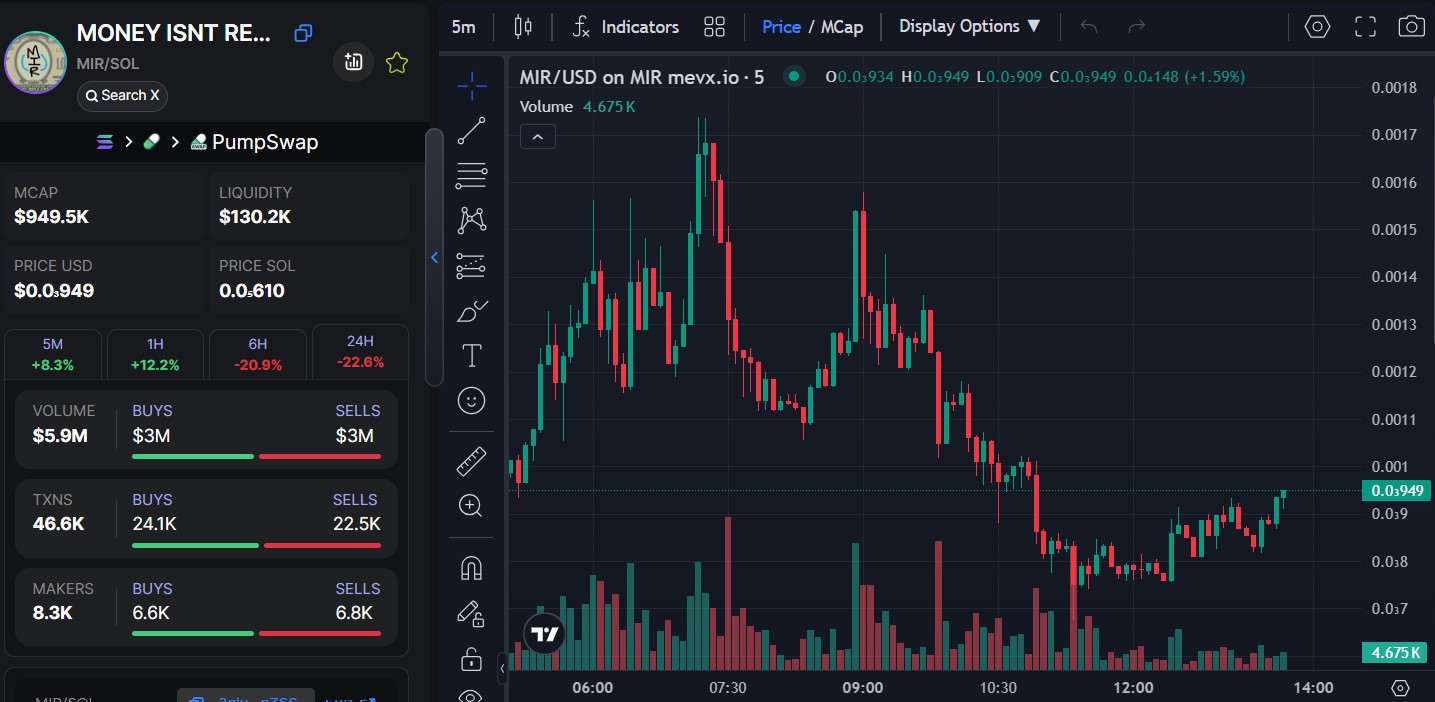1435x702 pixels.
Task: Copy the MONEY ISNT REAL token address
Action: click(303, 34)
